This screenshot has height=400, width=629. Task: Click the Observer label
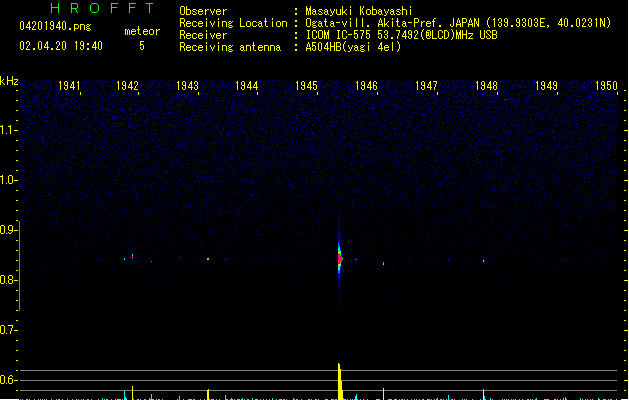click(203, 11)
